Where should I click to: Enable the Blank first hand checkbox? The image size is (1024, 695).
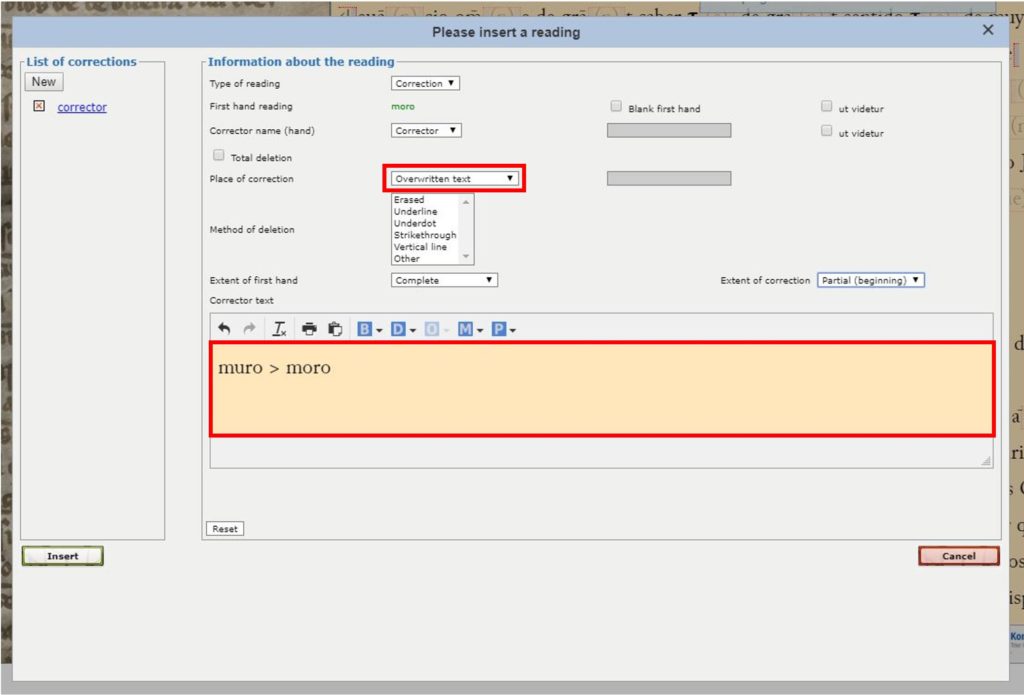click(x=616, y=106)
